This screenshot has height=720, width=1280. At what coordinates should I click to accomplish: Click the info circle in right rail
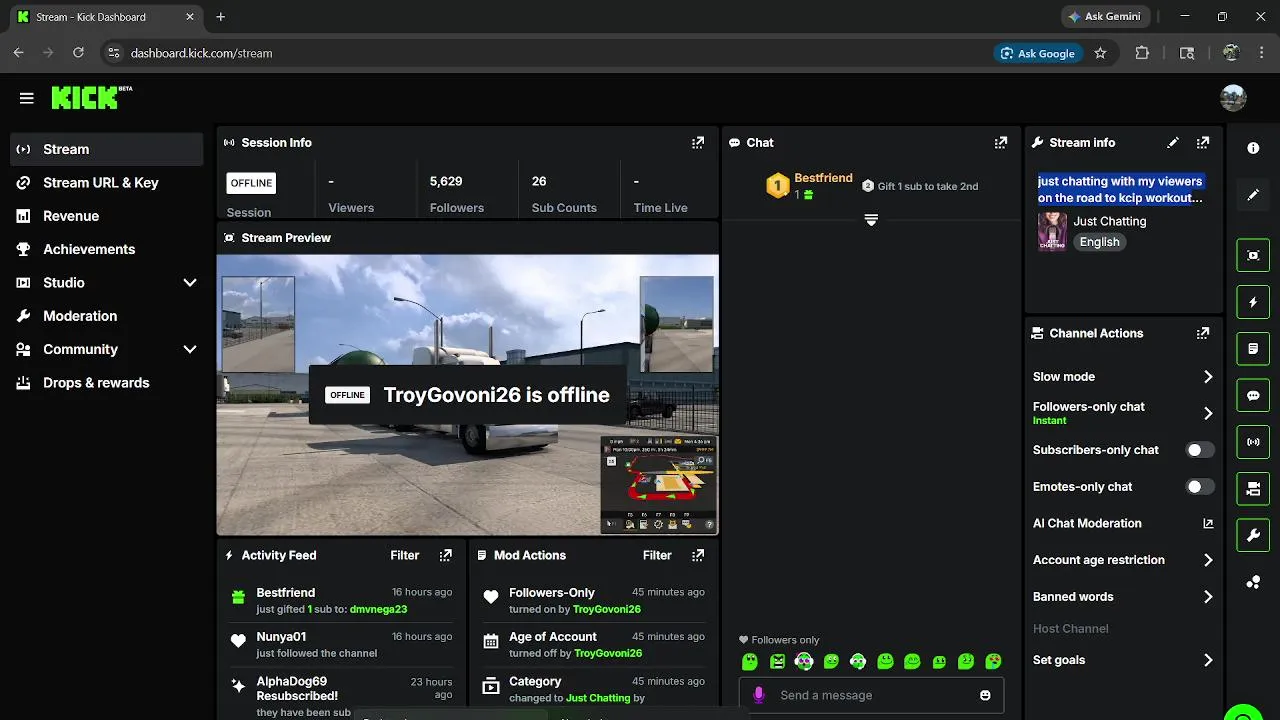pyautogui.click(x=1253, y=148)
